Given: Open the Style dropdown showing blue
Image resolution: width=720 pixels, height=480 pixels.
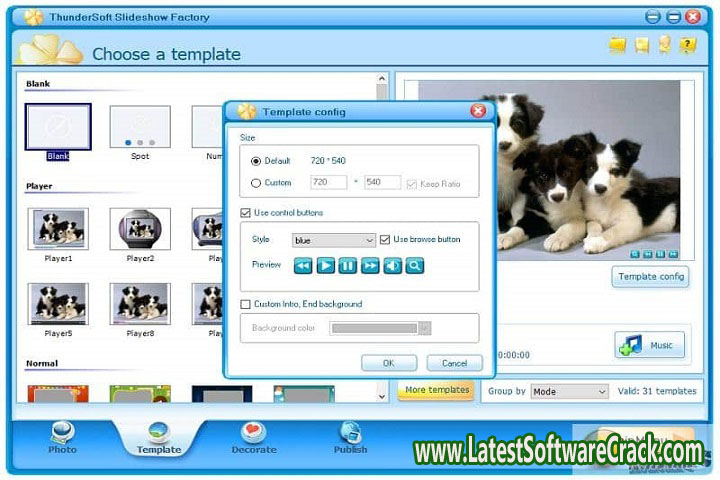Looking at the screenshot, I should pyautogui.click(x=334, y=240).
